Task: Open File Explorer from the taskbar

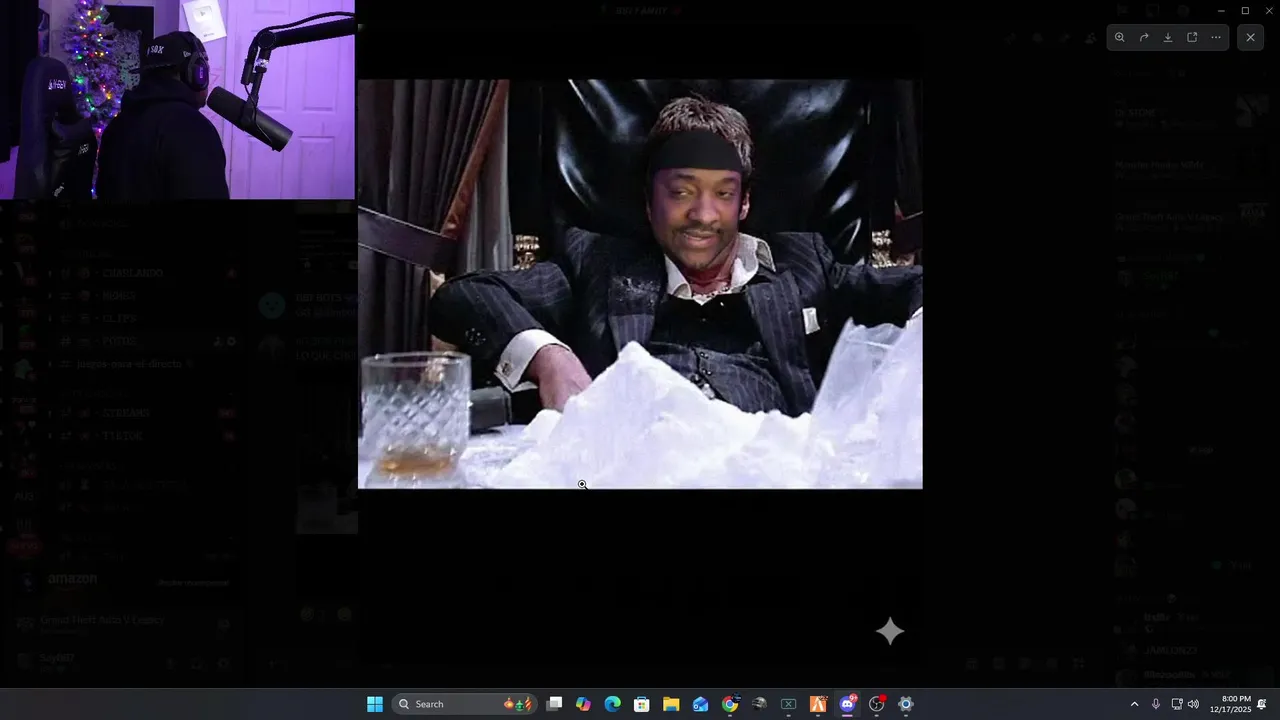Action: (x=671, y=704)
